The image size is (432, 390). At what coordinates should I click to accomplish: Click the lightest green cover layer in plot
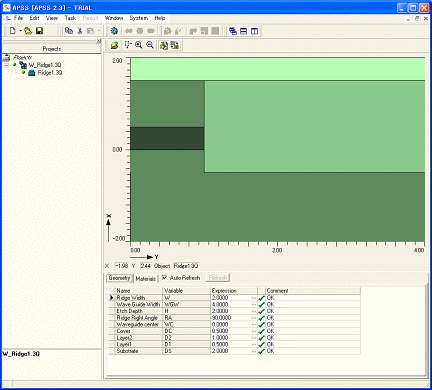click(277, 69)
